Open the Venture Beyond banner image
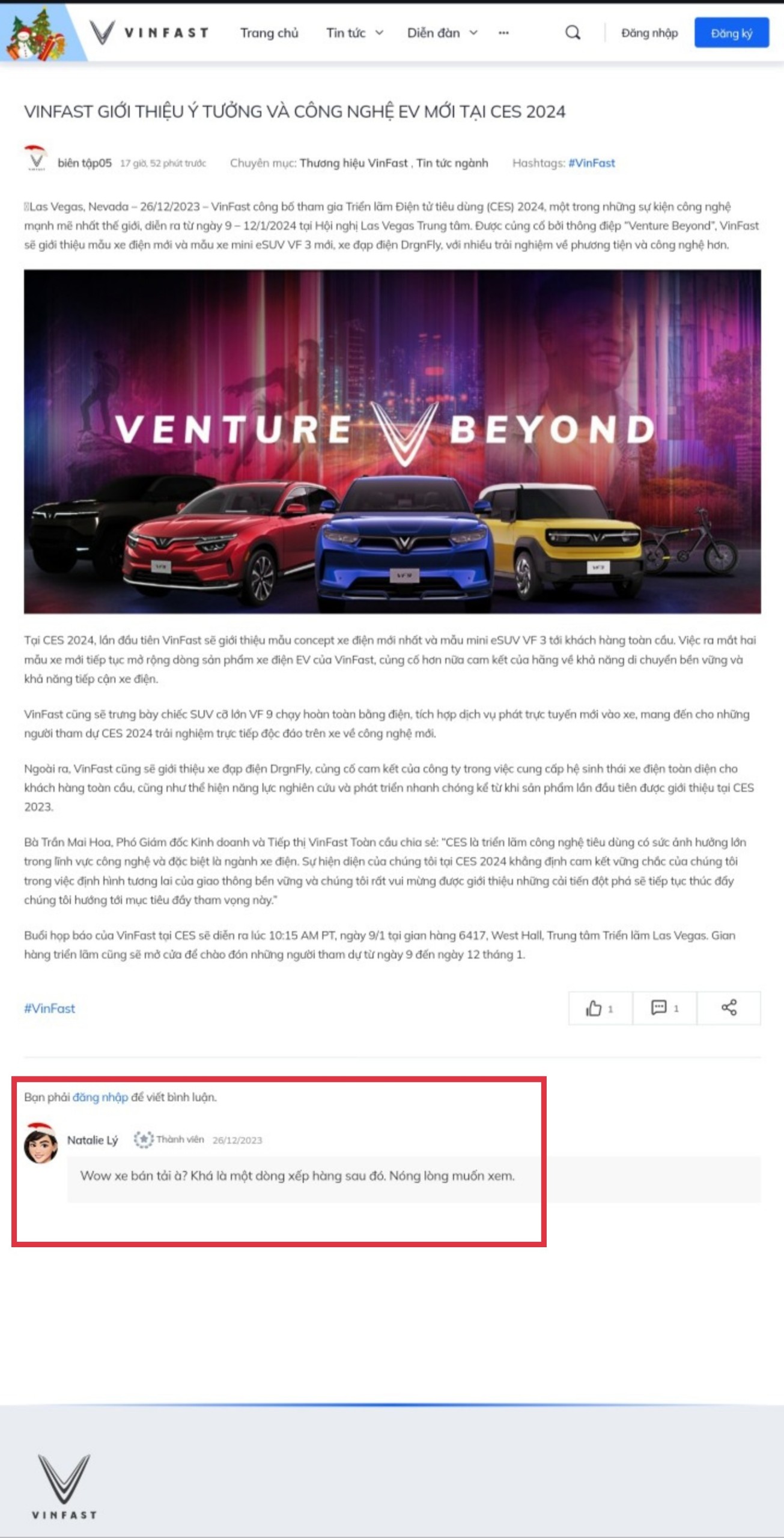The width and height of the screenshot is (784, 1538). [x=392, y=442]
